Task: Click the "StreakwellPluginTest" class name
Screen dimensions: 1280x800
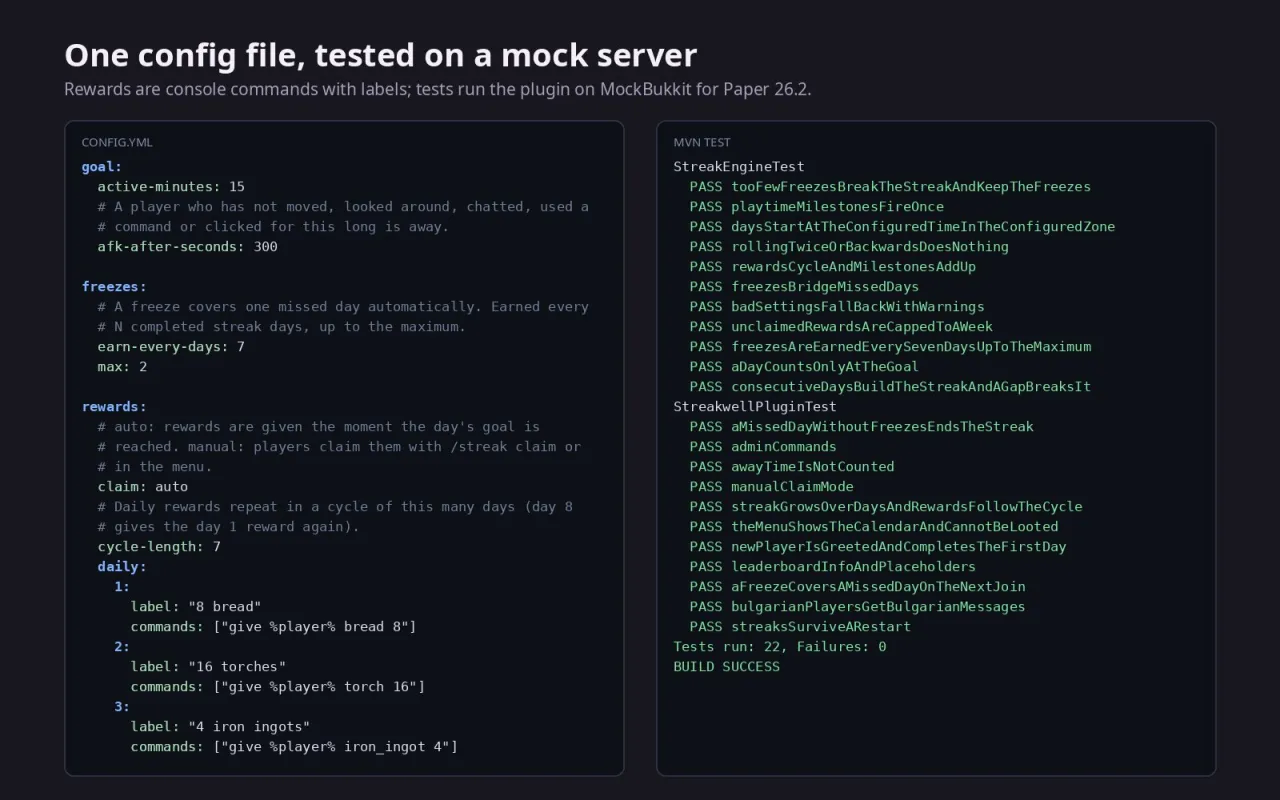Action: tap(755, 407)
